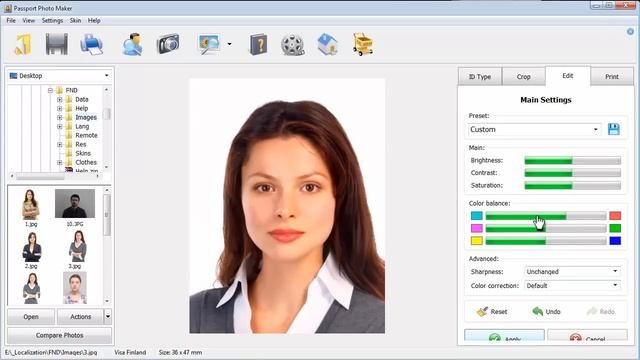Click the magenta-green color balance slider
The height and width of the screenshot is (360, 640).
click(x=546, y=229)
